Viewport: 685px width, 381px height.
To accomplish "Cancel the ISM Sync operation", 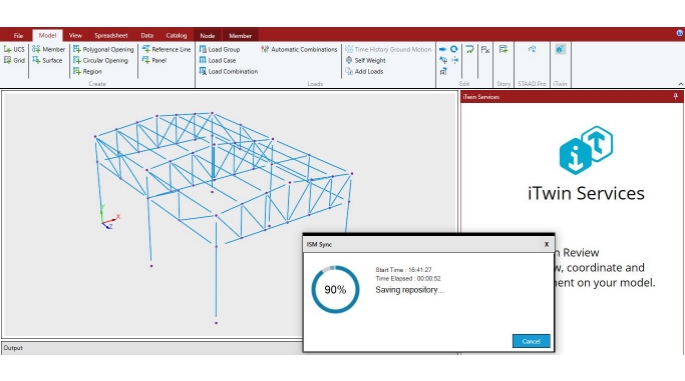I will point(531,341).
